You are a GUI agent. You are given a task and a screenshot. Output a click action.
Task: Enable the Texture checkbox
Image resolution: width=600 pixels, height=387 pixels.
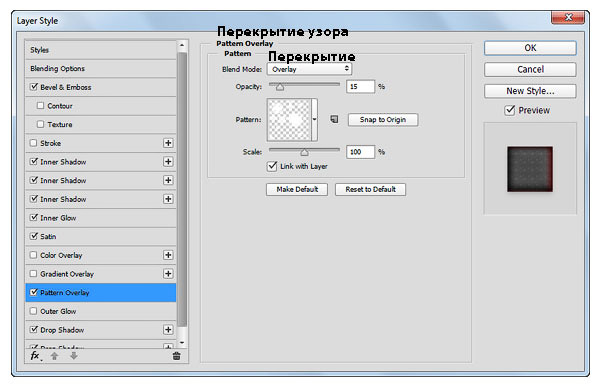[x=40, y=124]
